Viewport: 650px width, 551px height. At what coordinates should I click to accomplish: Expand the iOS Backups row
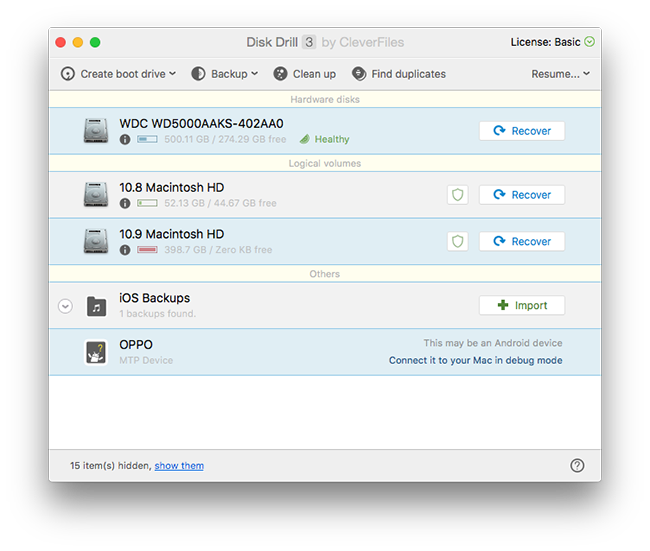pos(65,306)
